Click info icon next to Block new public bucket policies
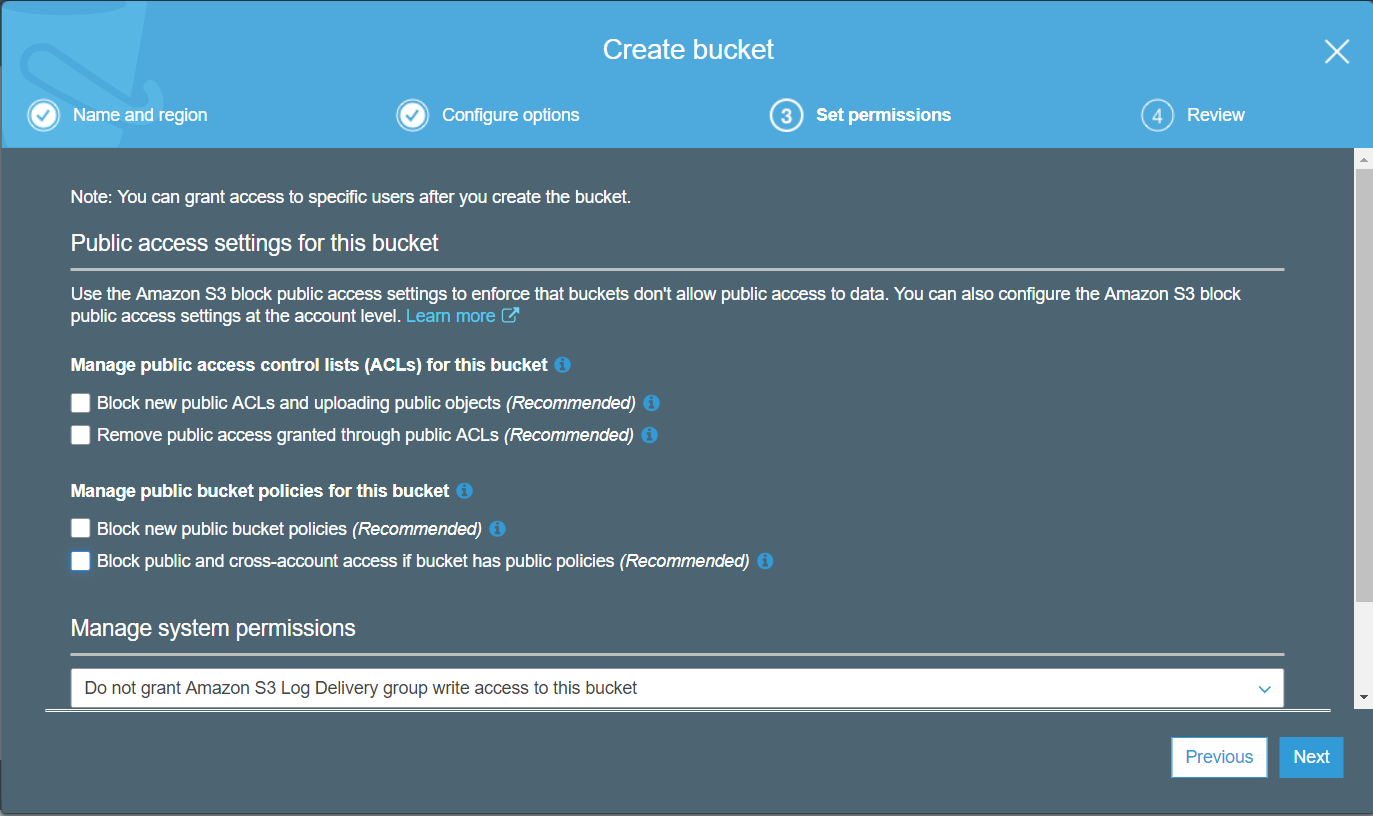The image size is (1373, 816). pyautogui.click(x=497, y=529)
